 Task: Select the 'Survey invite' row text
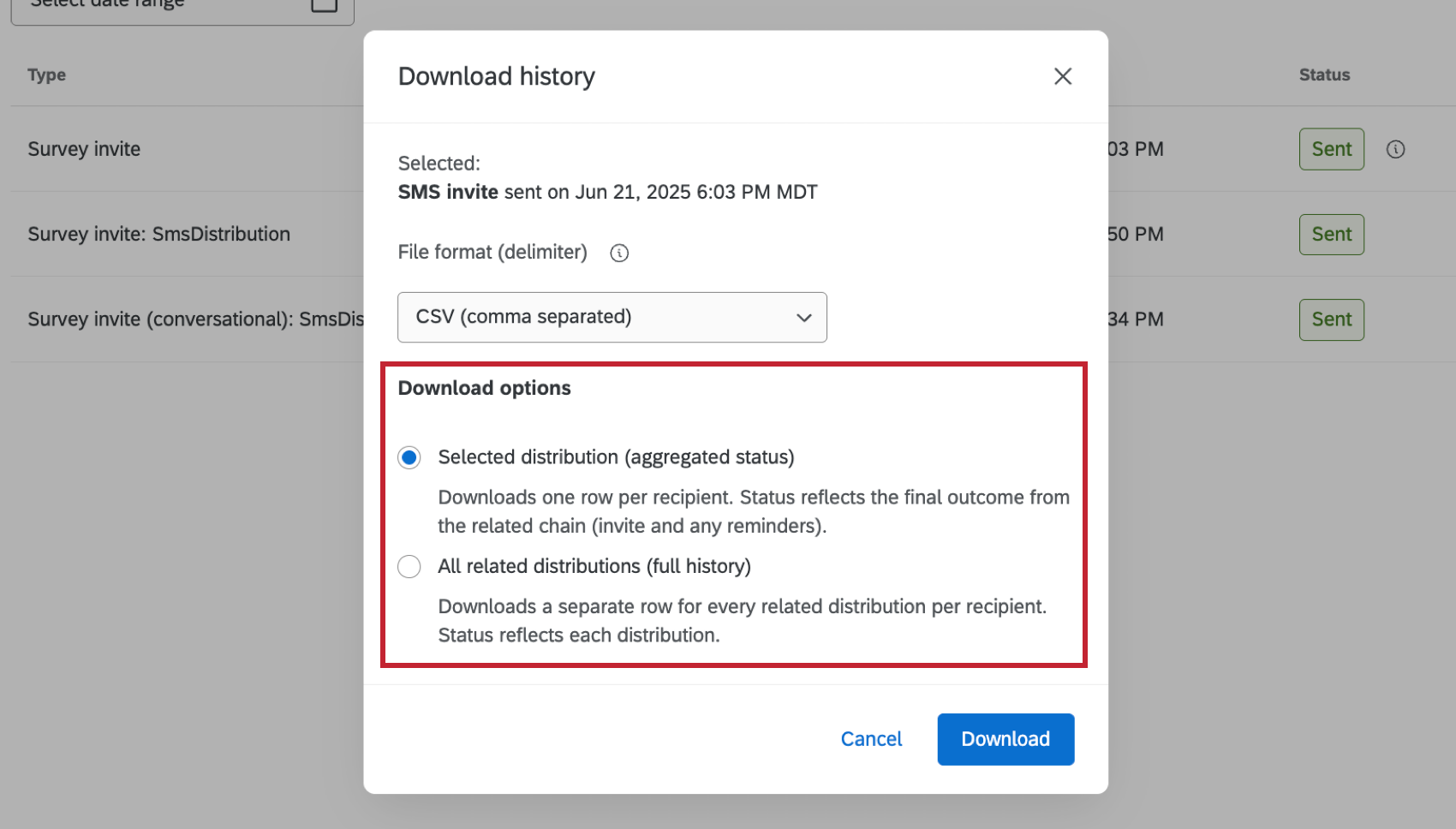coord(84,149)
